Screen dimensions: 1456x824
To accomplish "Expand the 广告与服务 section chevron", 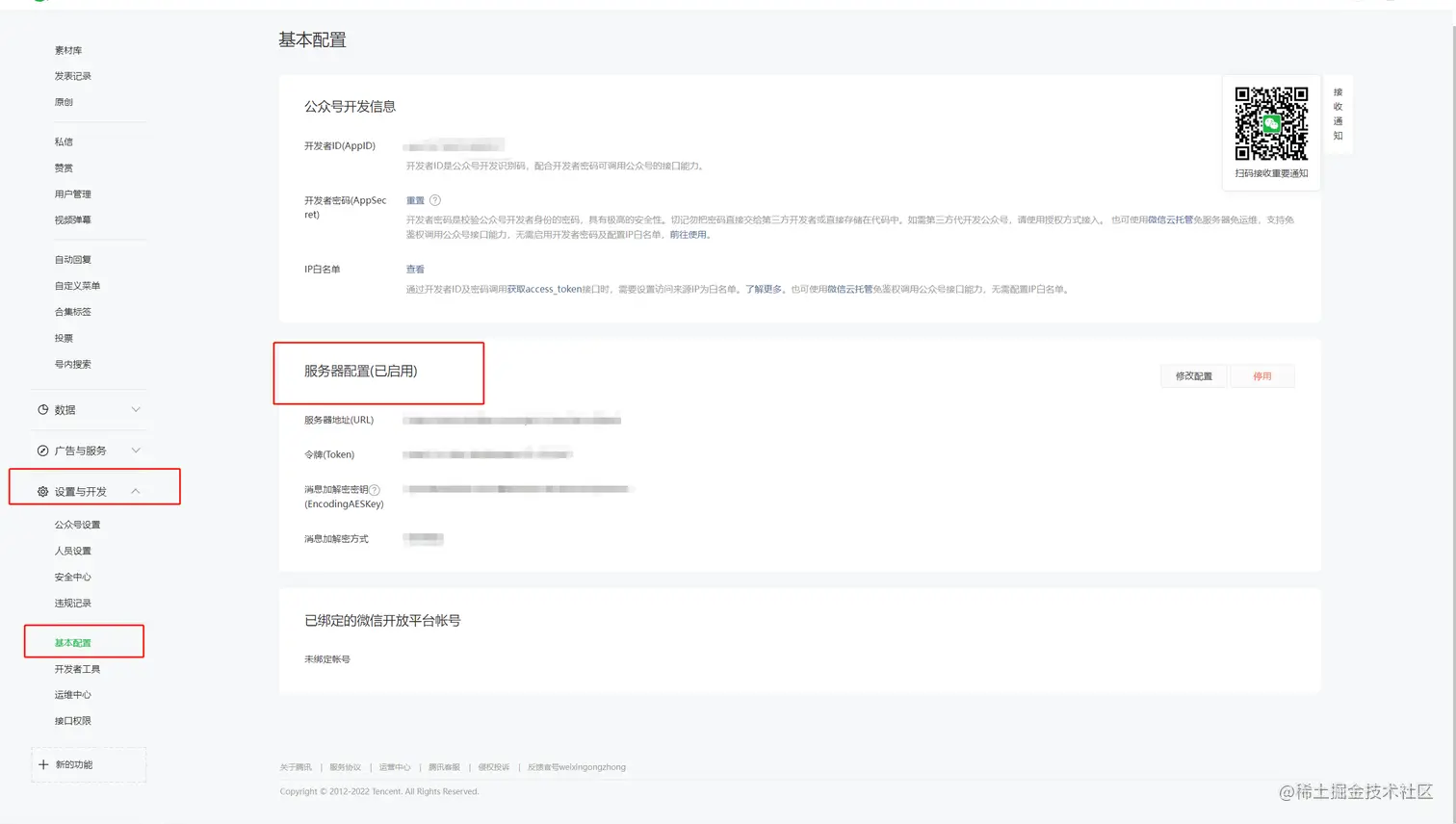I will coord(136,451).
